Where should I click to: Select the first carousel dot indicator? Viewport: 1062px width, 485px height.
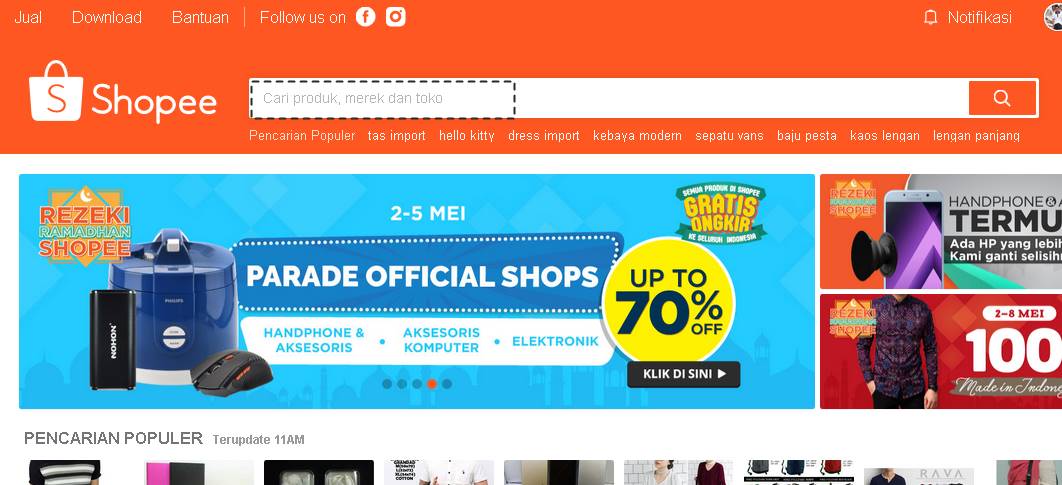[x=387, y=384]
